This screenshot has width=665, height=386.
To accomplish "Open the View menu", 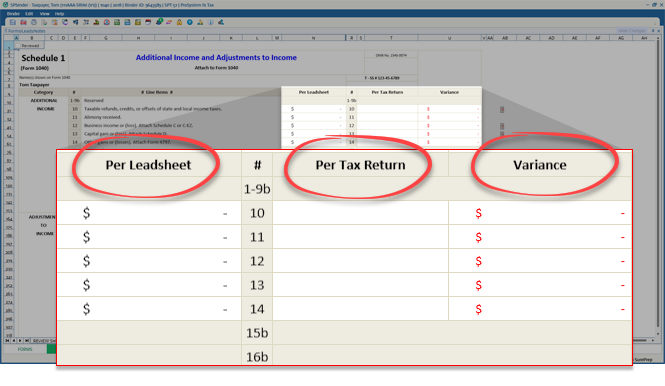I will [45, 14].
